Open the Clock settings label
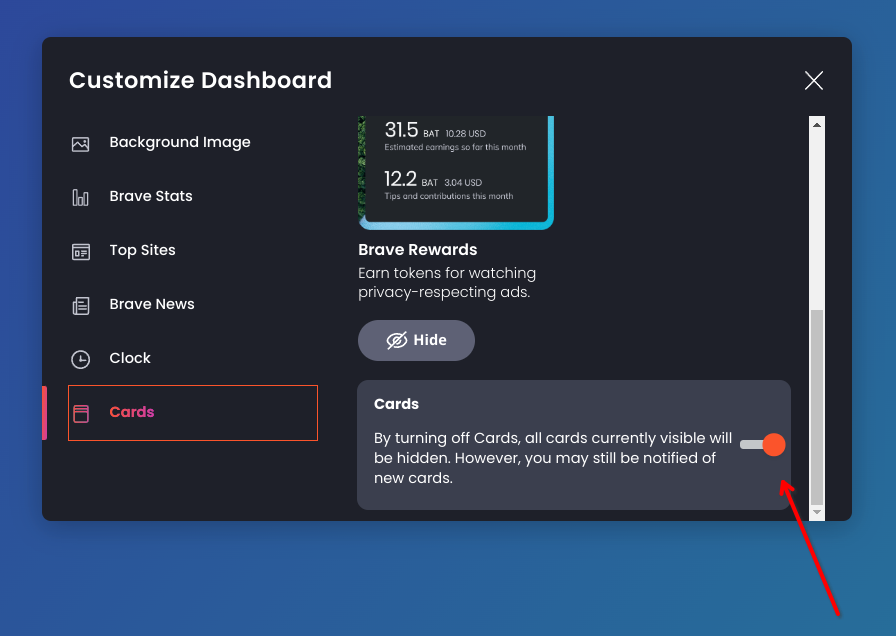Image resolution: width=896 pixels, height=636 pixels. pos(130,359)
